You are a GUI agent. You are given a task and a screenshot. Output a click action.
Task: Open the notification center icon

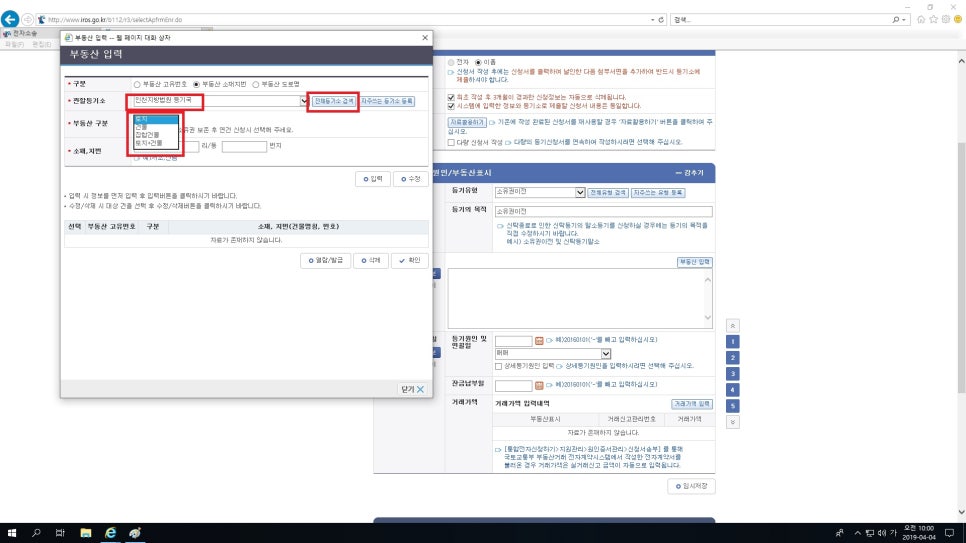(949, 533)
